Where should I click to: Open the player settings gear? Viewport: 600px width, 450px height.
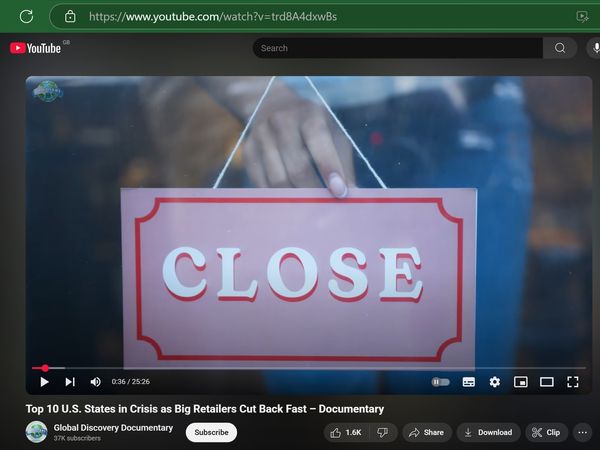[x=495, y=382]
